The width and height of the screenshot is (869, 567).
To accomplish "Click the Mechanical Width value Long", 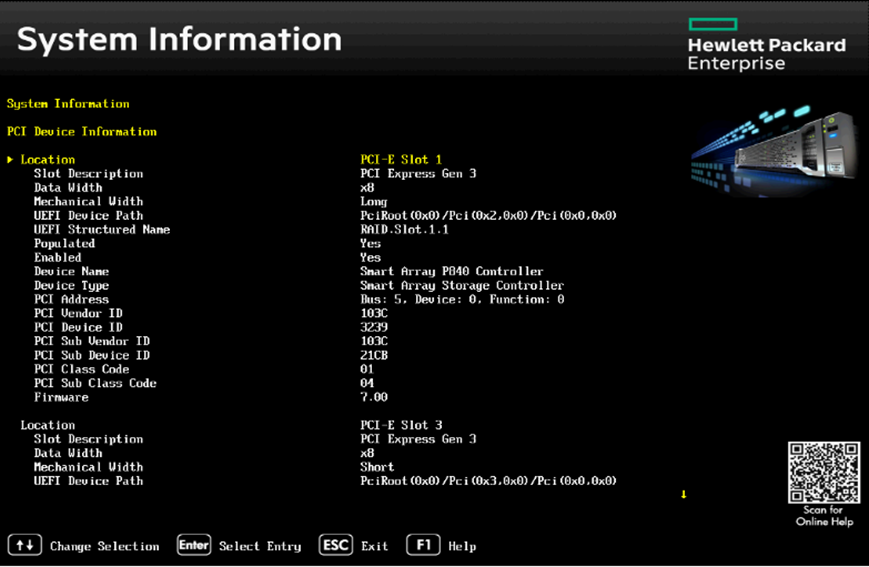I will (x=374, y=202).
